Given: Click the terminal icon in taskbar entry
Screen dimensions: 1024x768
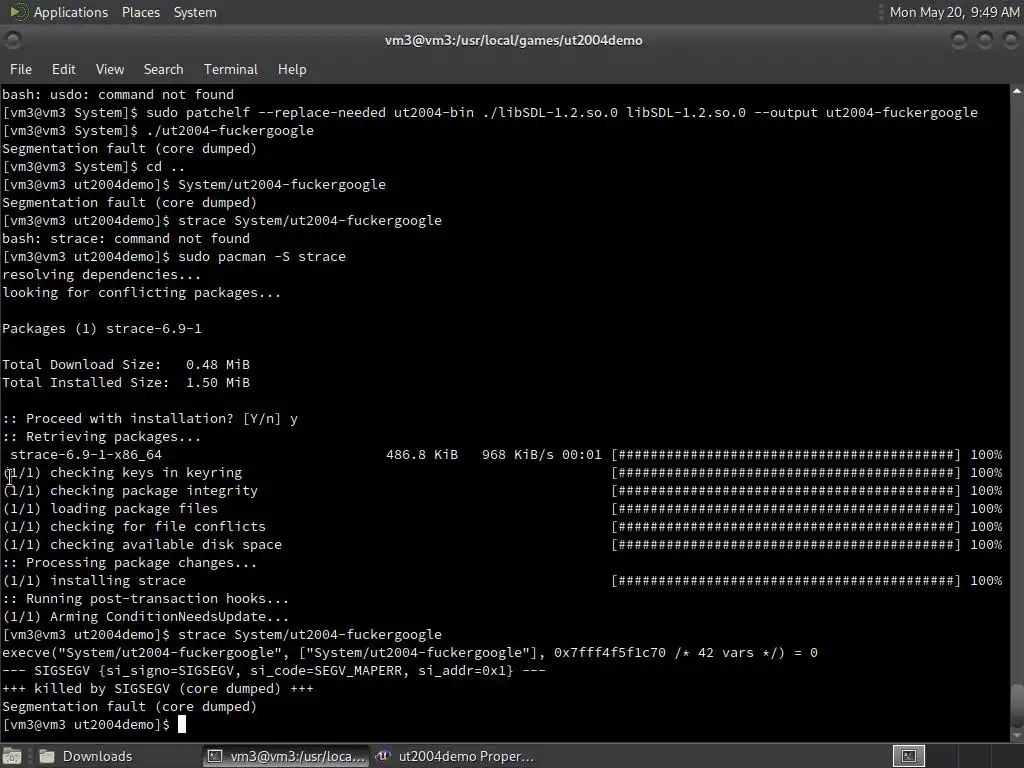Looking at the screenshot, I should (x=214, y=756).
